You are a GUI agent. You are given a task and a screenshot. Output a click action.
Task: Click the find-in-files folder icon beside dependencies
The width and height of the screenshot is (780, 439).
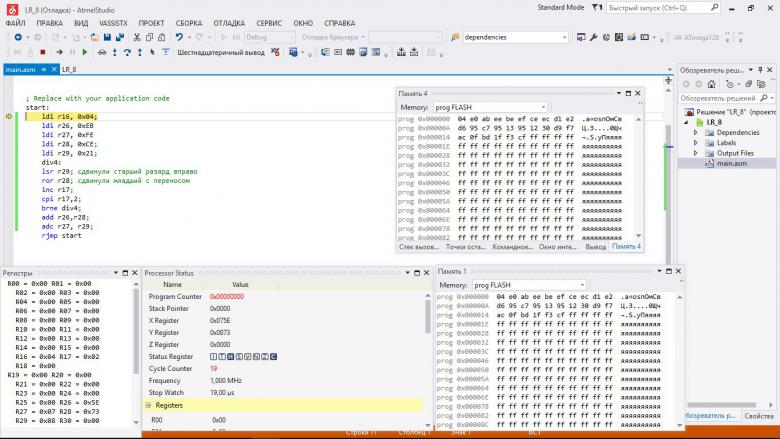(455, 37)
